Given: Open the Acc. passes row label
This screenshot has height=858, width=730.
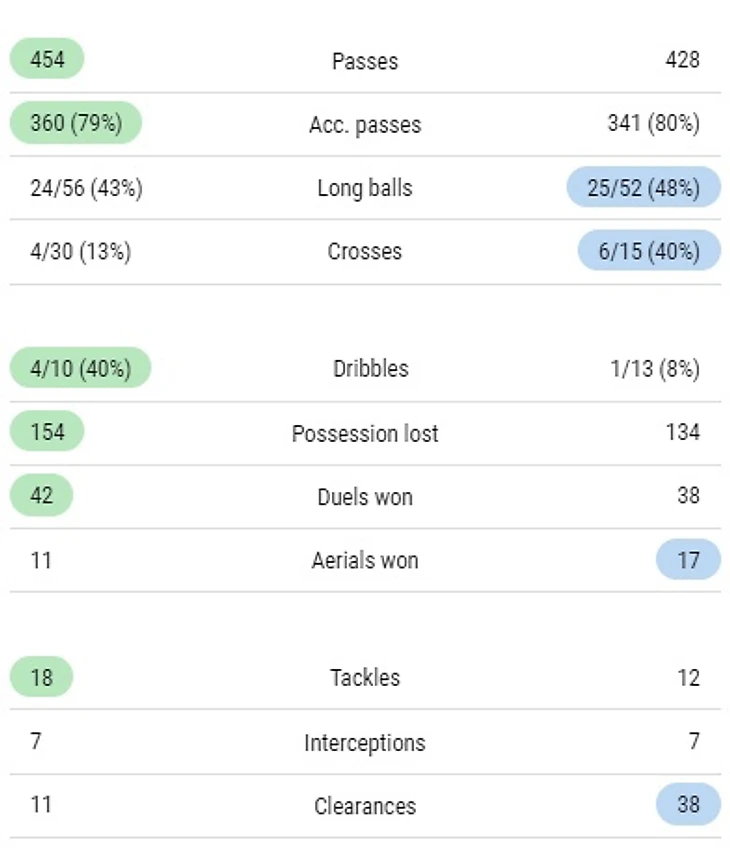Looking at the screenshot, I should coord(365,125).
